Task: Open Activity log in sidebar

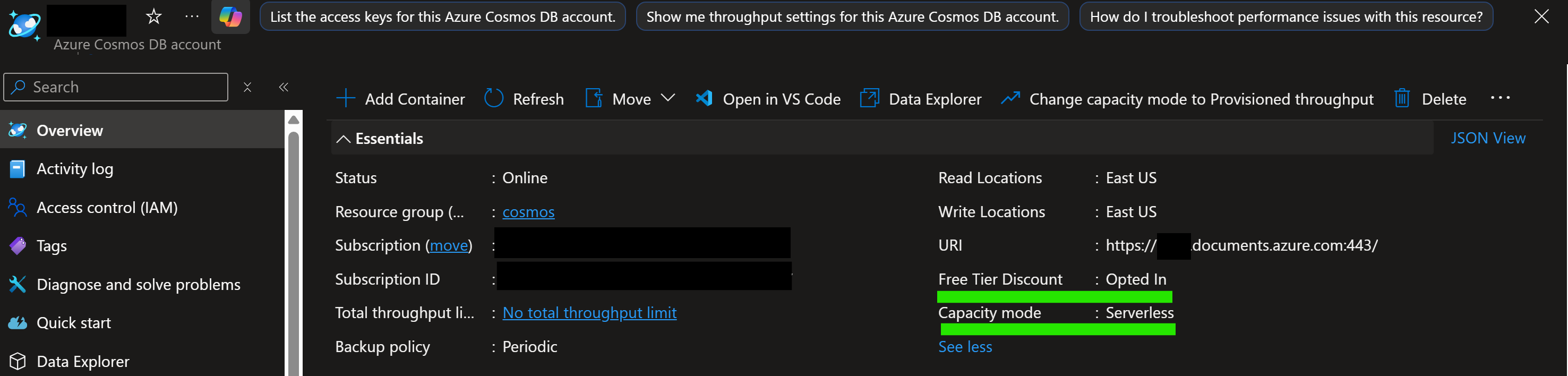Action: (x=75, y=169)
